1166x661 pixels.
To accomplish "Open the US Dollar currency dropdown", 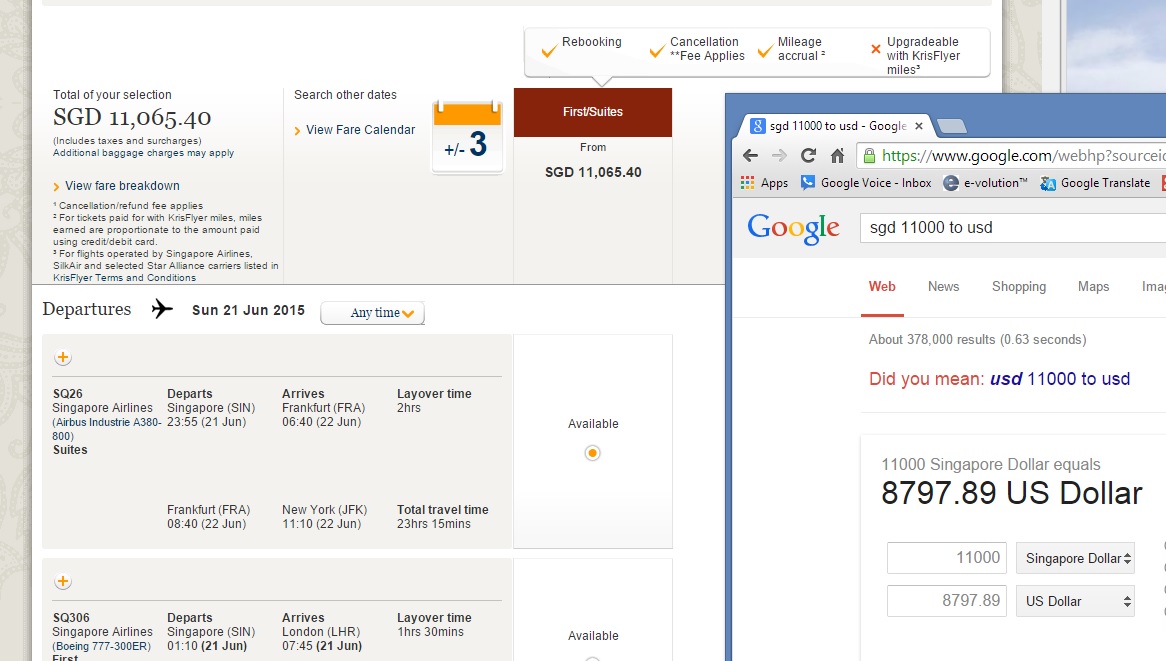I will click(x=1075, y=601).
